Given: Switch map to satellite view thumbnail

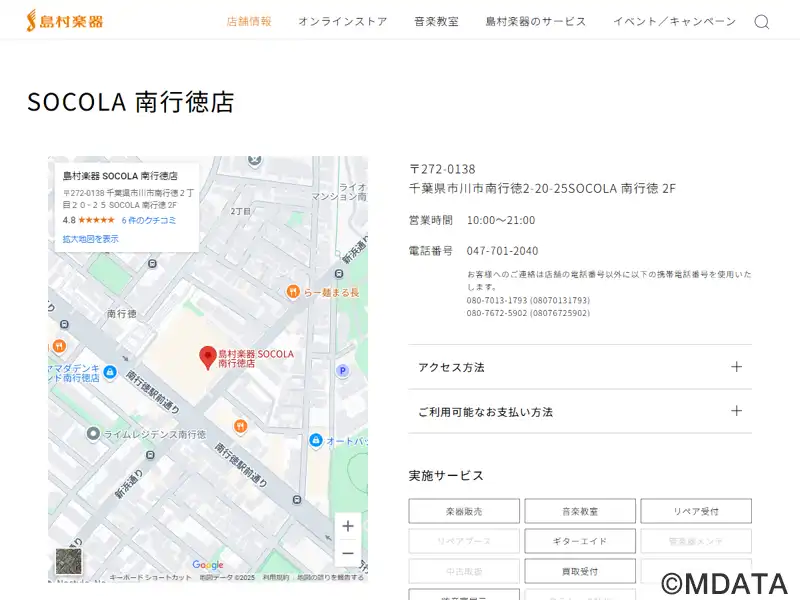Looking at the screenshot, I should [68, 561].
